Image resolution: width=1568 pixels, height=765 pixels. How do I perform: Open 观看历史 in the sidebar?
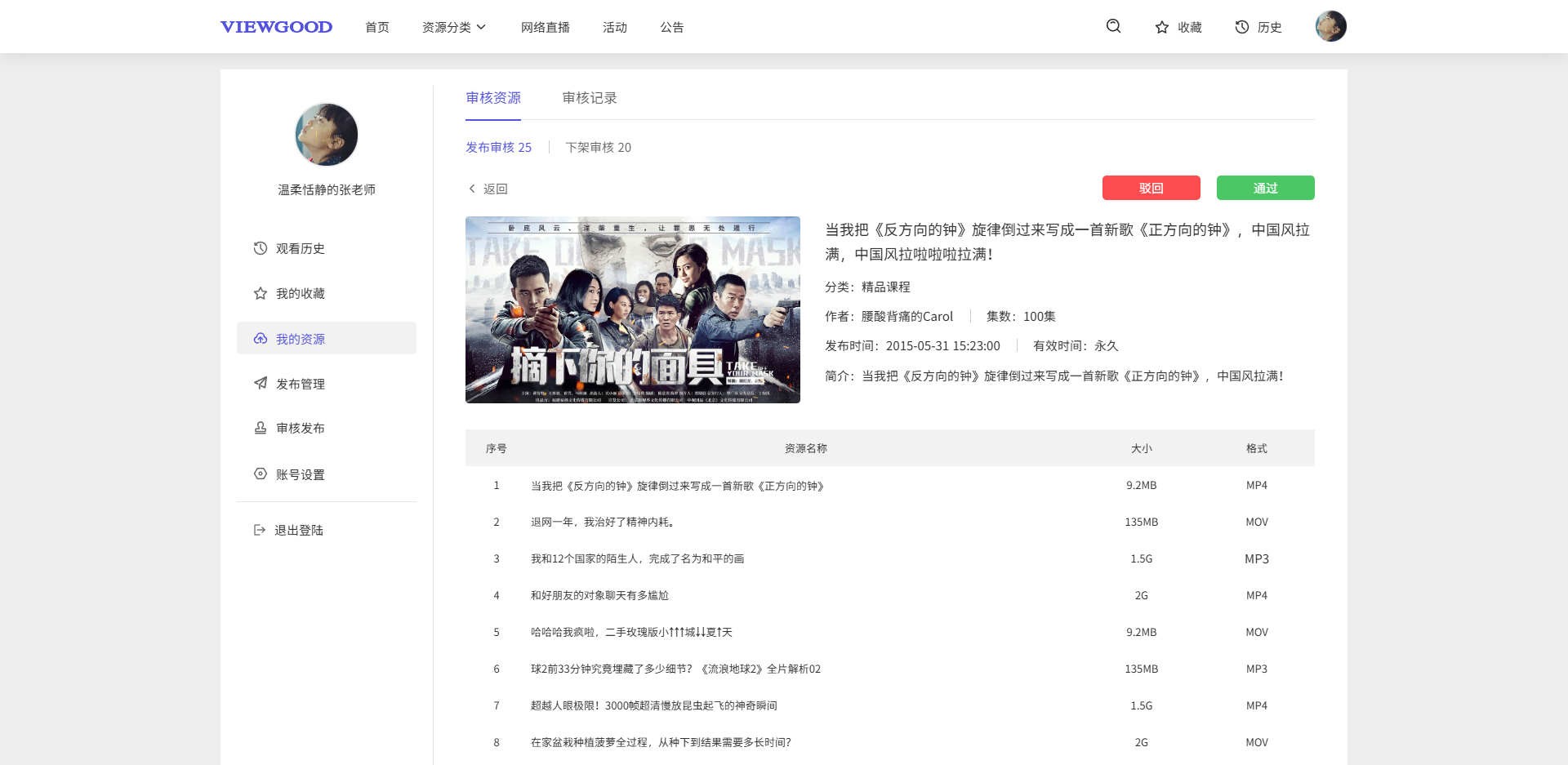click(x=301, y=248)
